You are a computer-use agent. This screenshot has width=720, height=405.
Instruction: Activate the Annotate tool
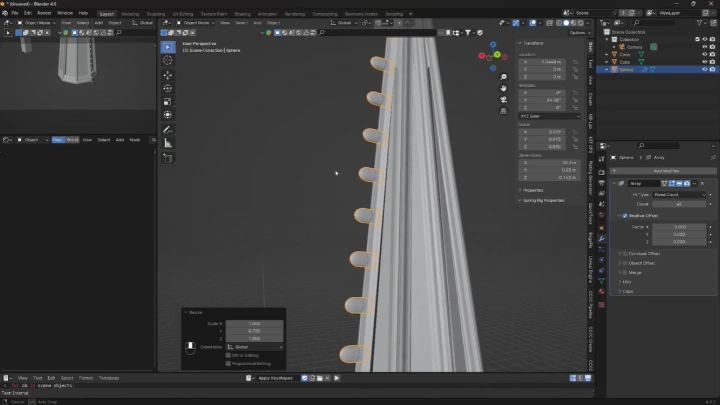[x=168, y=130]
